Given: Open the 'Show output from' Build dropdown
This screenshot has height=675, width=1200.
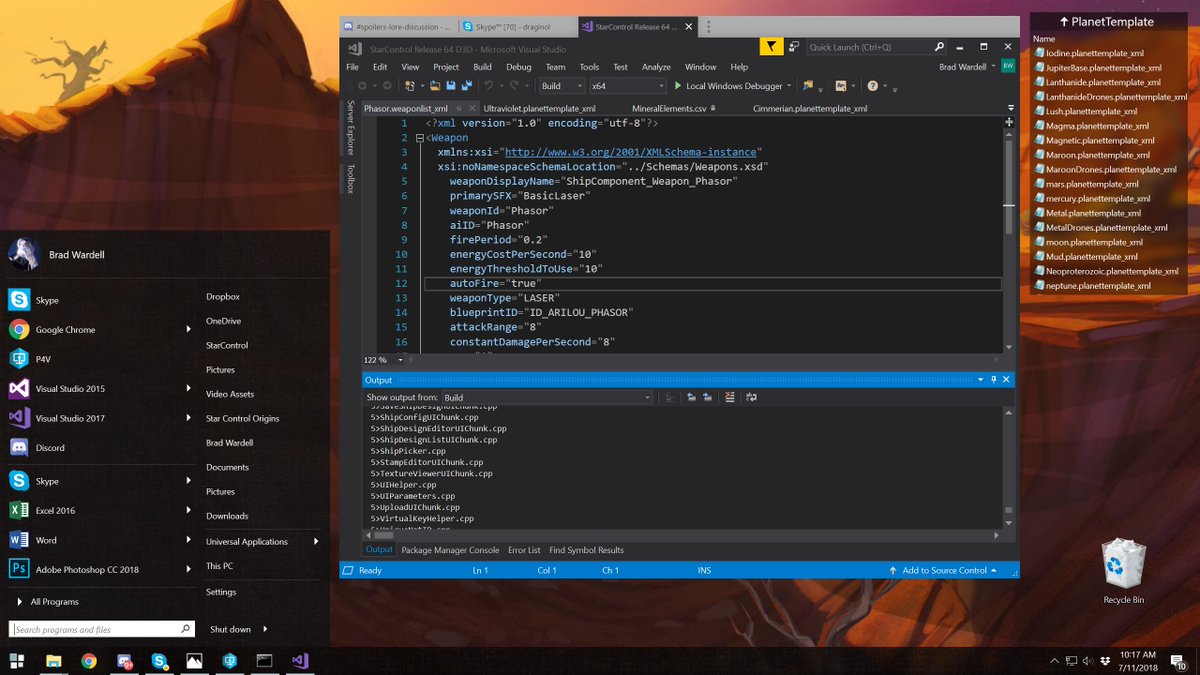Looking at the screenshot, I should pyautogui.click(x=547, y=397).
